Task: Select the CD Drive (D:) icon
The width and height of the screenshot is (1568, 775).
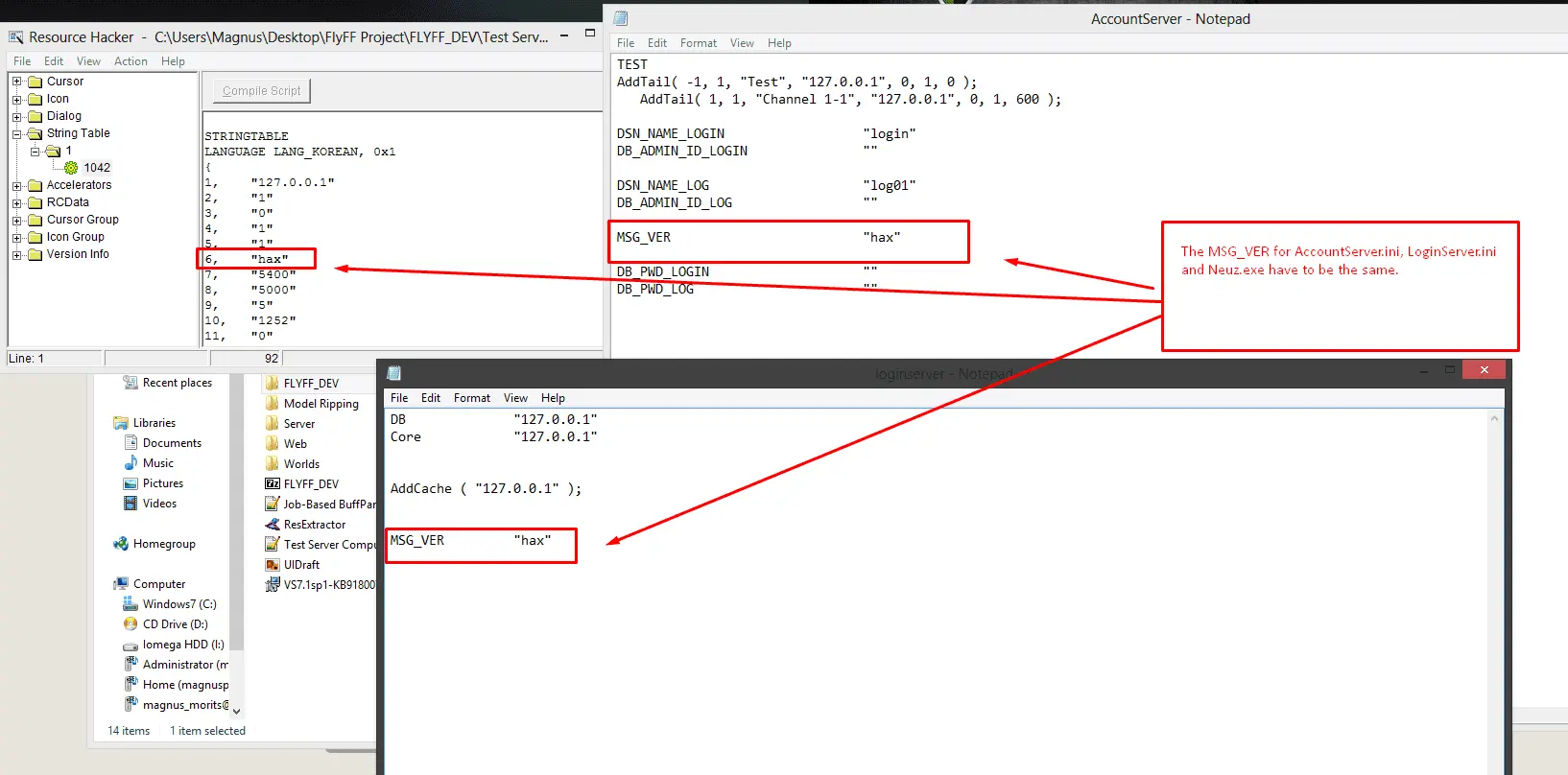Action: pos(131,624)
